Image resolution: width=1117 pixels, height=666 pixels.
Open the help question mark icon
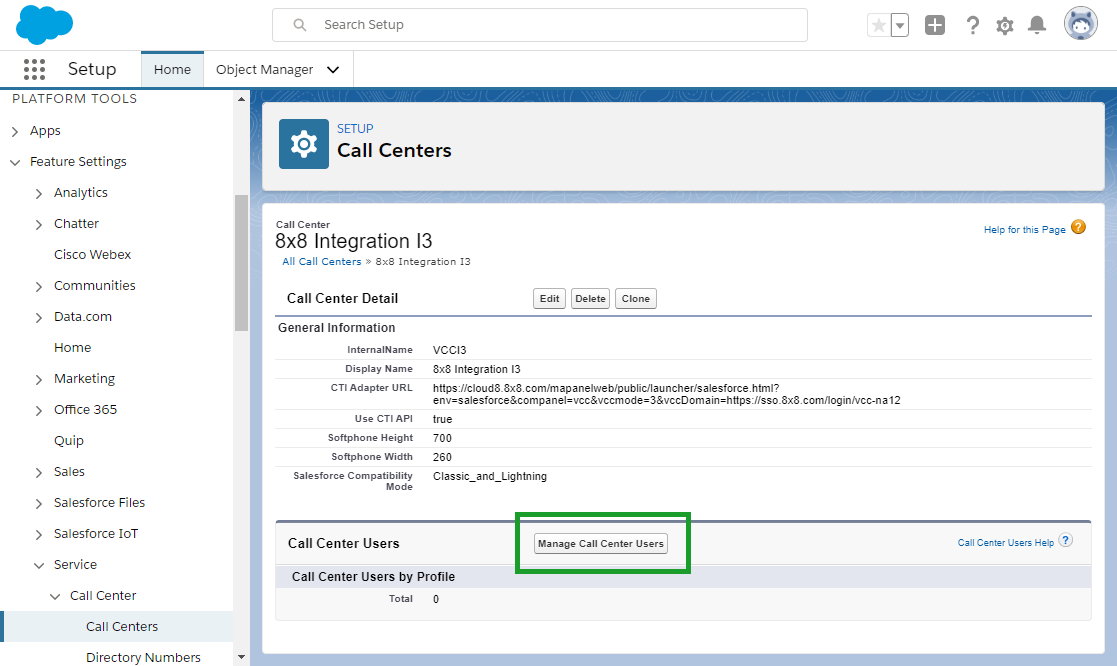click(972, 25)
